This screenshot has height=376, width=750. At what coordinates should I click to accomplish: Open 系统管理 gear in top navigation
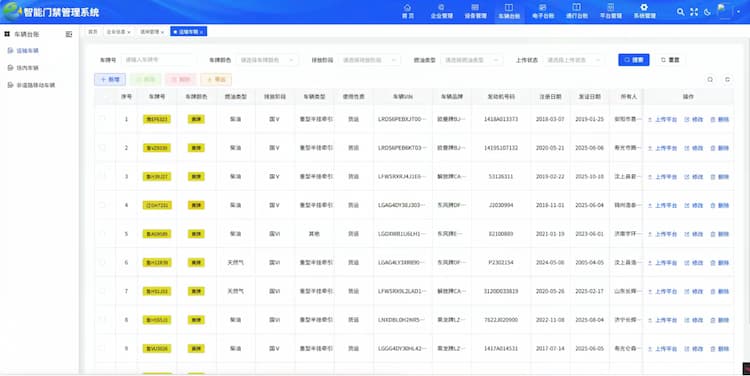tap(644, 11)
